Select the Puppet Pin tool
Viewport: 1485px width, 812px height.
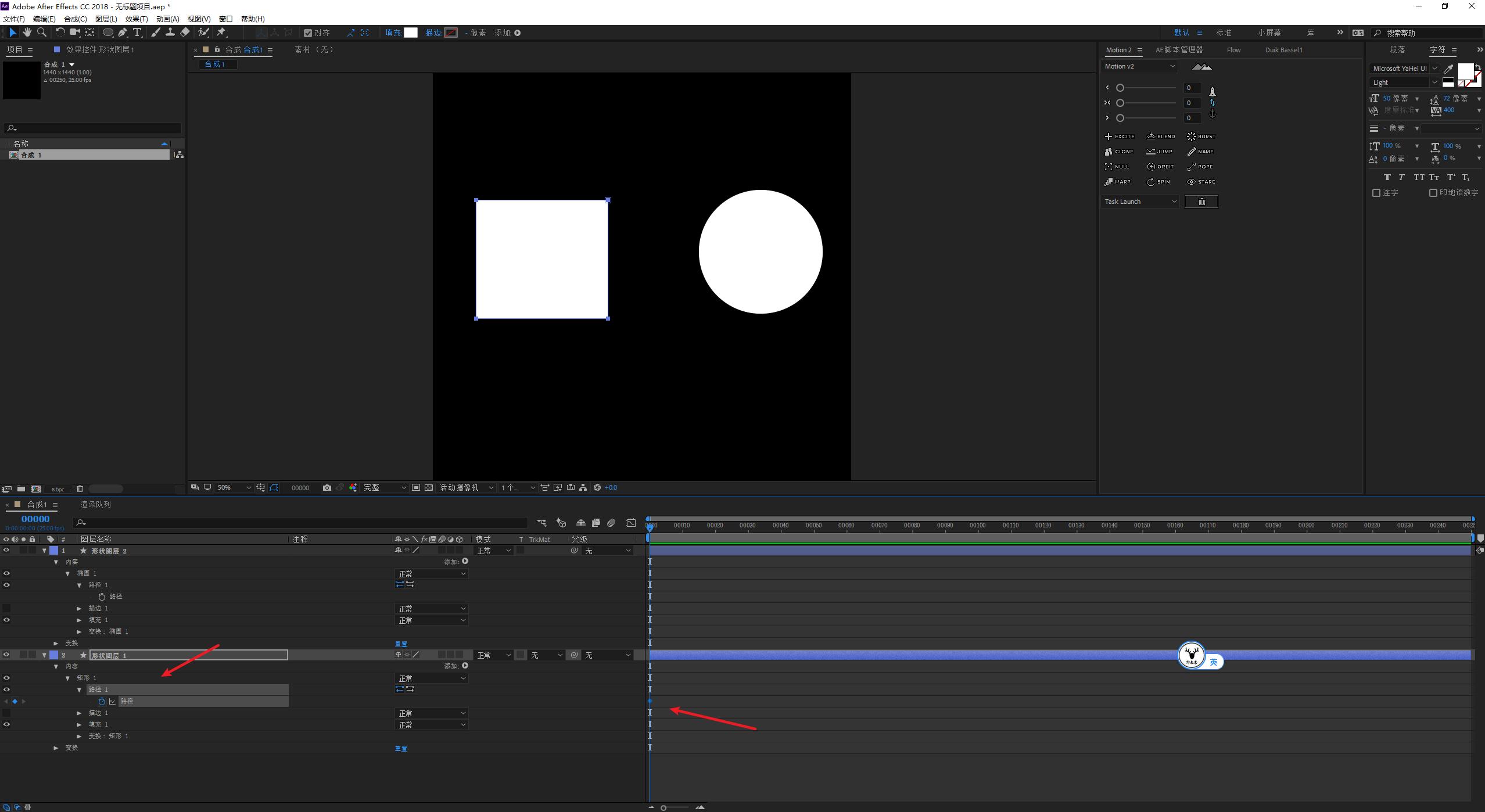pyautogui.click(x=221, y=33)
